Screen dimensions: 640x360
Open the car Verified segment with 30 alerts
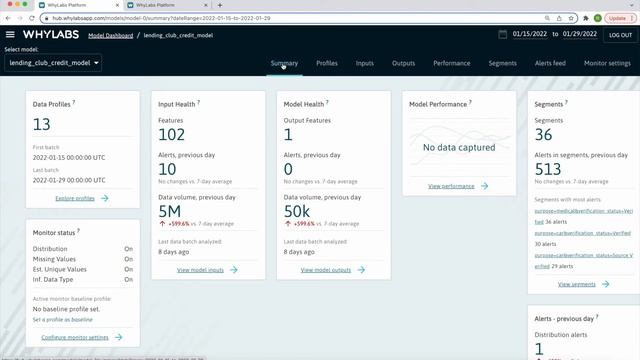(x=582, y=233)
